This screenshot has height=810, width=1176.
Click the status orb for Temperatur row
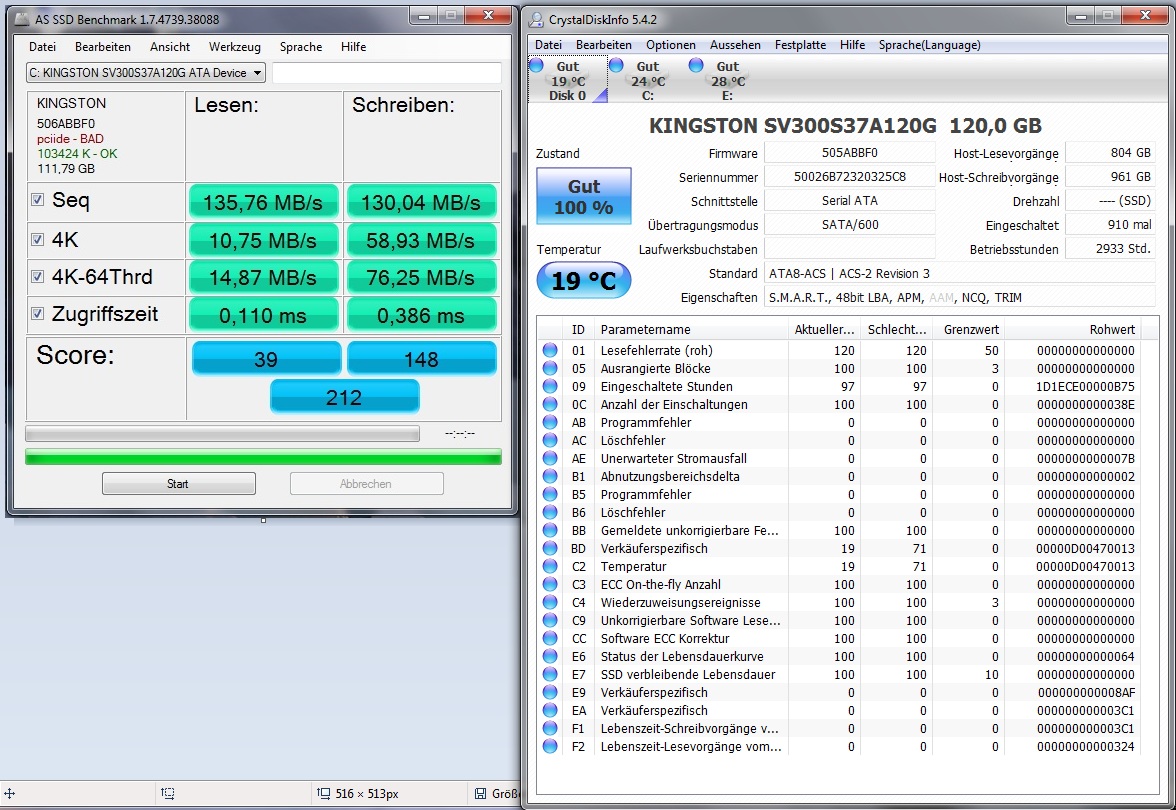point(550,566)
